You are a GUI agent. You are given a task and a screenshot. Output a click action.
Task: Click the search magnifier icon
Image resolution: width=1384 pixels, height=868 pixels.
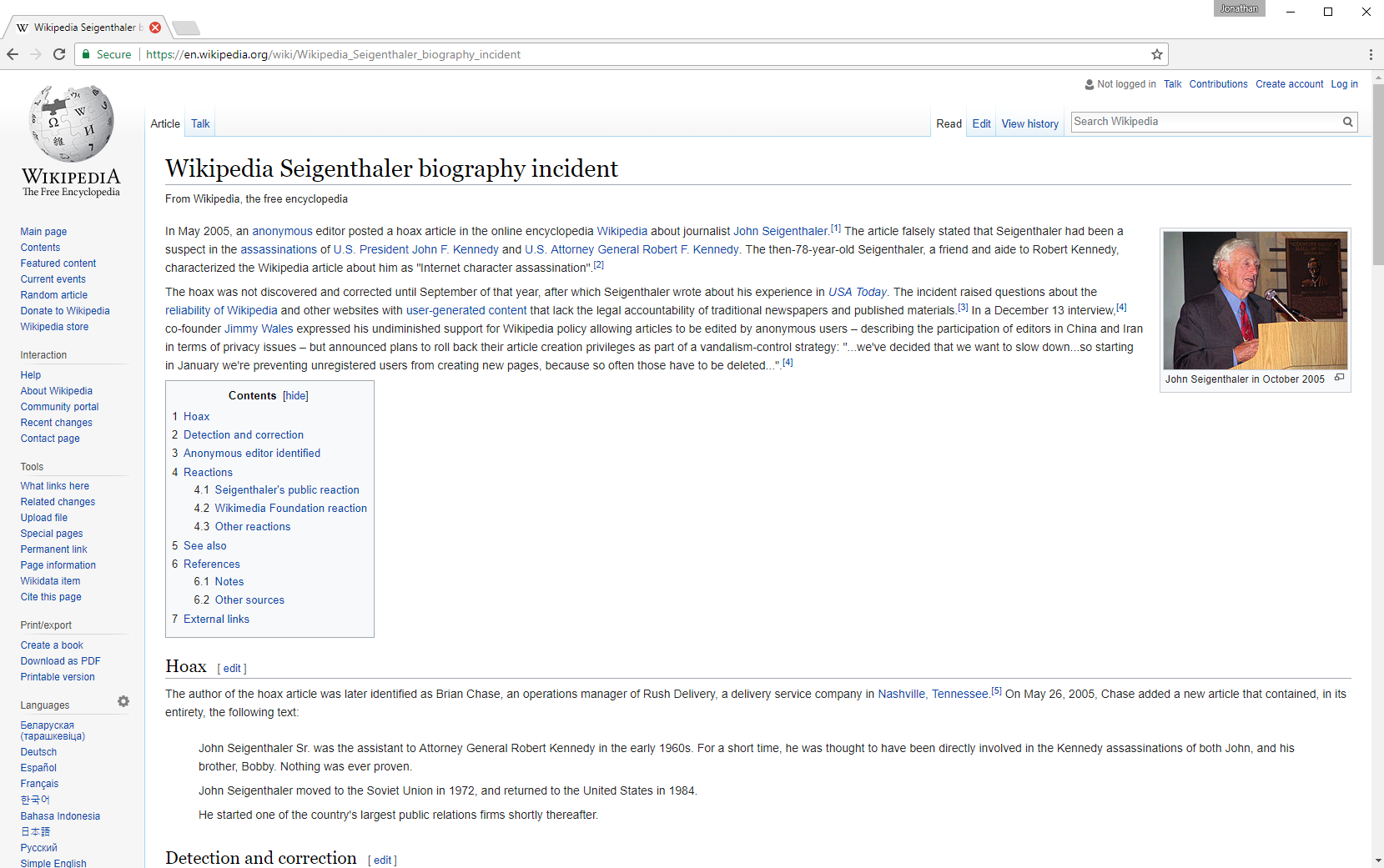pyautogui.click(x=1347, y=122)
